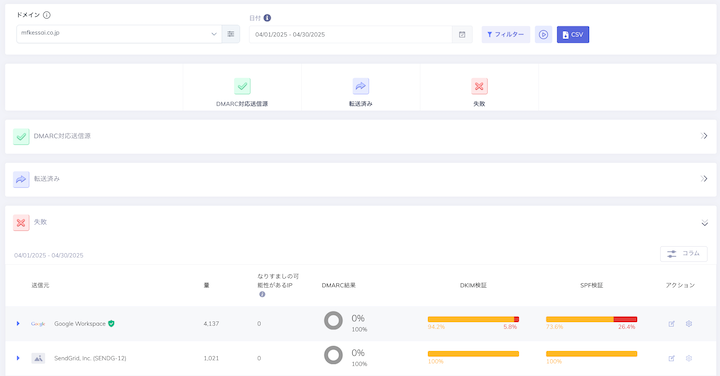Click the SendGrid, Inc. (SENDG-12) sender name
This screenshot has width=720, height=376.
coord(90,358)
